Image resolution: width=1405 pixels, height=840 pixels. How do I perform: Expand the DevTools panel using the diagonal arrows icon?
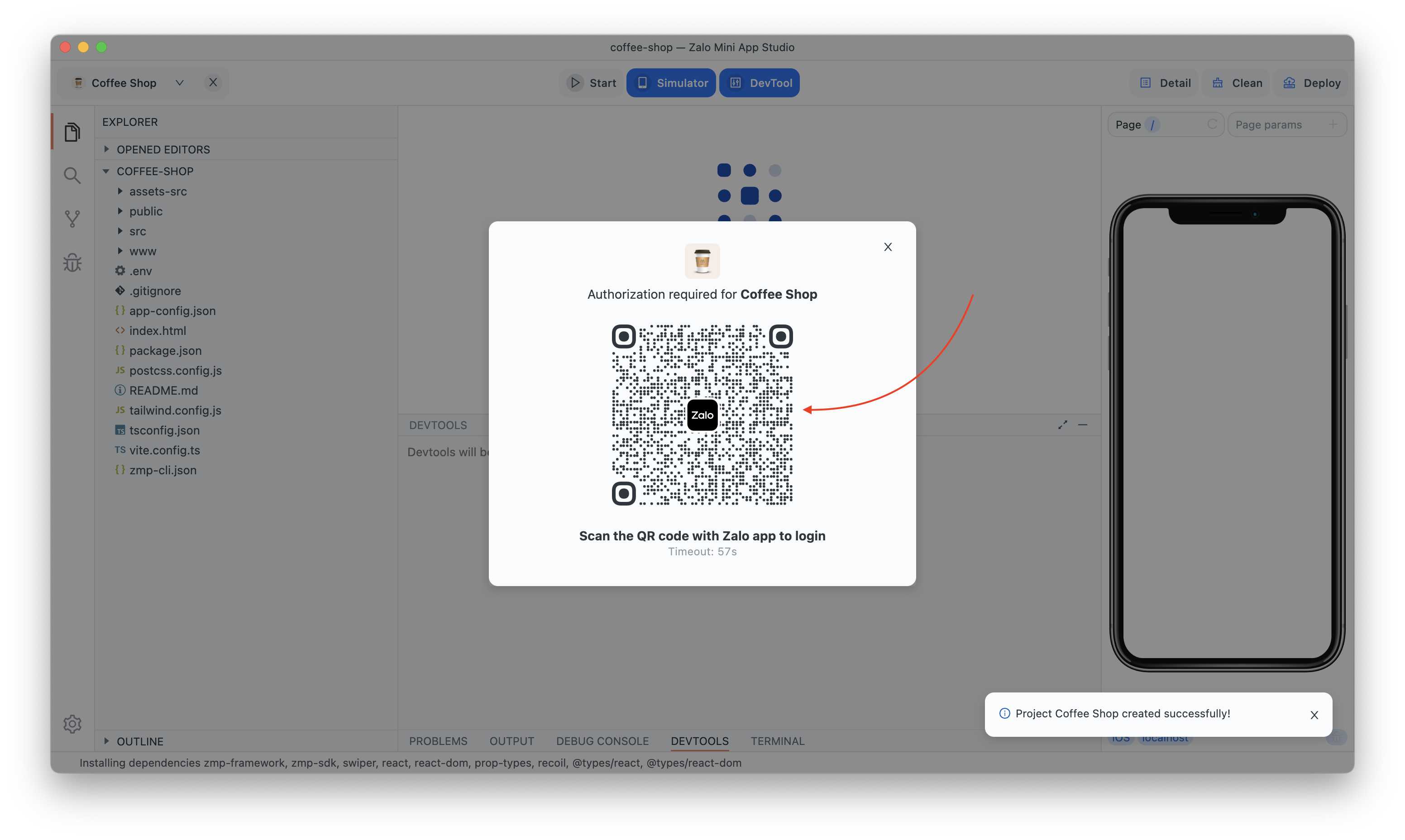1062,425
